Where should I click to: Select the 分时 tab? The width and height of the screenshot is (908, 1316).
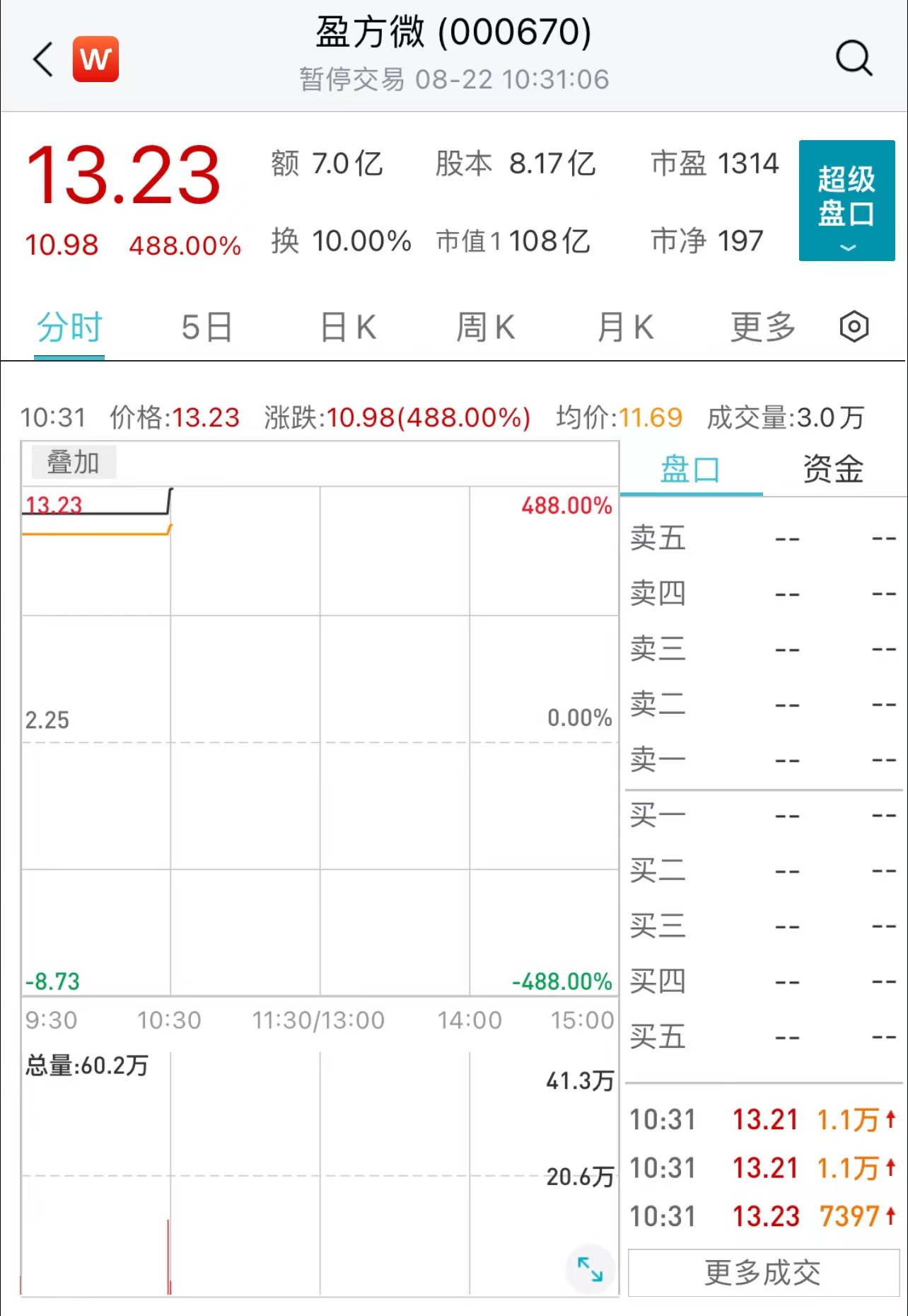[69, 328]
